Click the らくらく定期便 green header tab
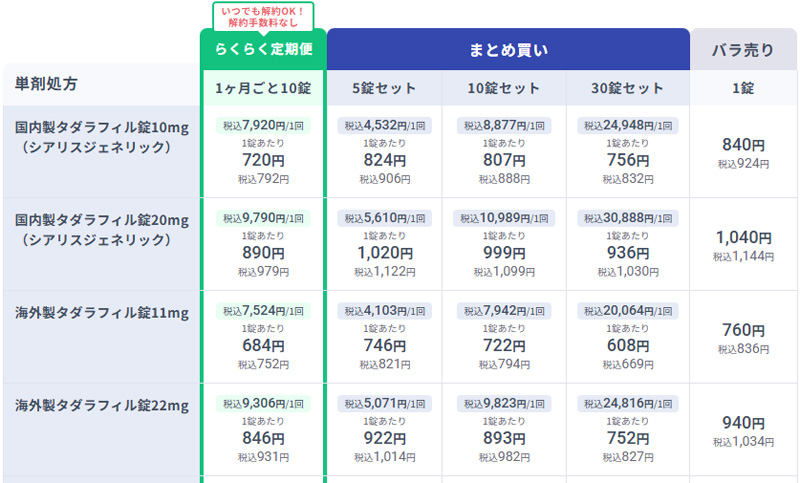 (x=263, y=48)
